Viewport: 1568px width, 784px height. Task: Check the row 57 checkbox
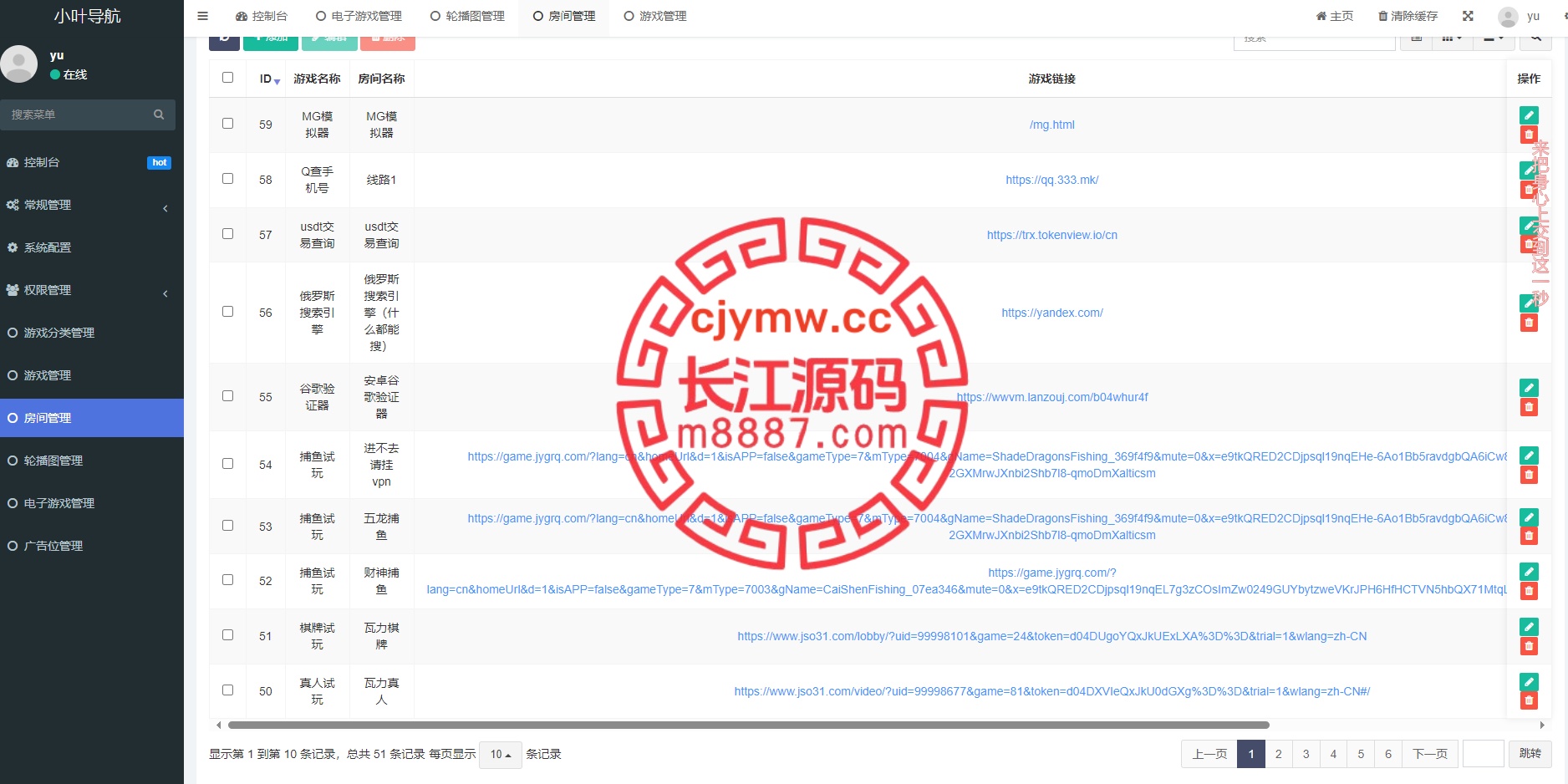pos(227,234)
